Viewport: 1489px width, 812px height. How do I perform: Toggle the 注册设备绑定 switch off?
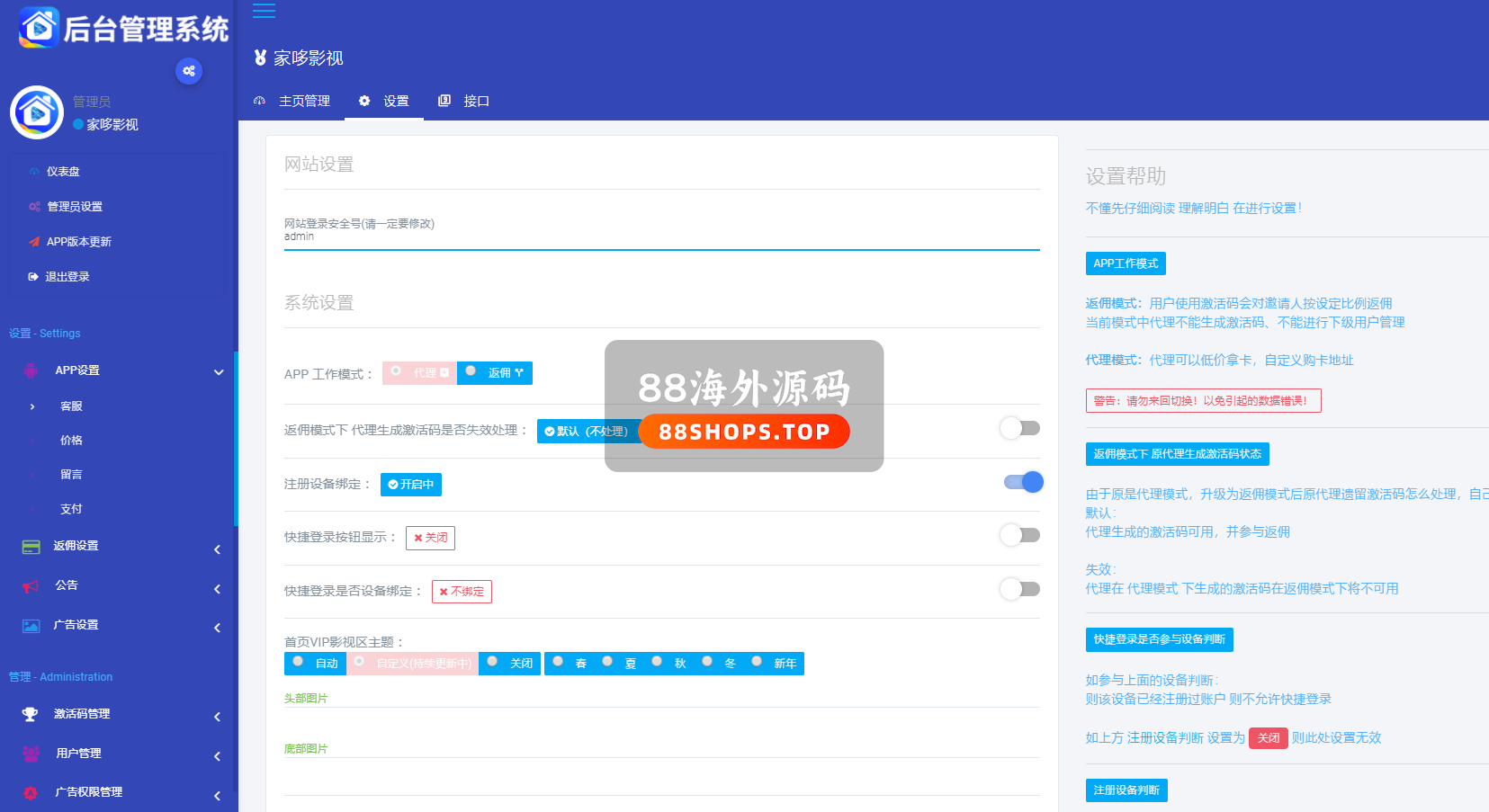[1023, 483]
